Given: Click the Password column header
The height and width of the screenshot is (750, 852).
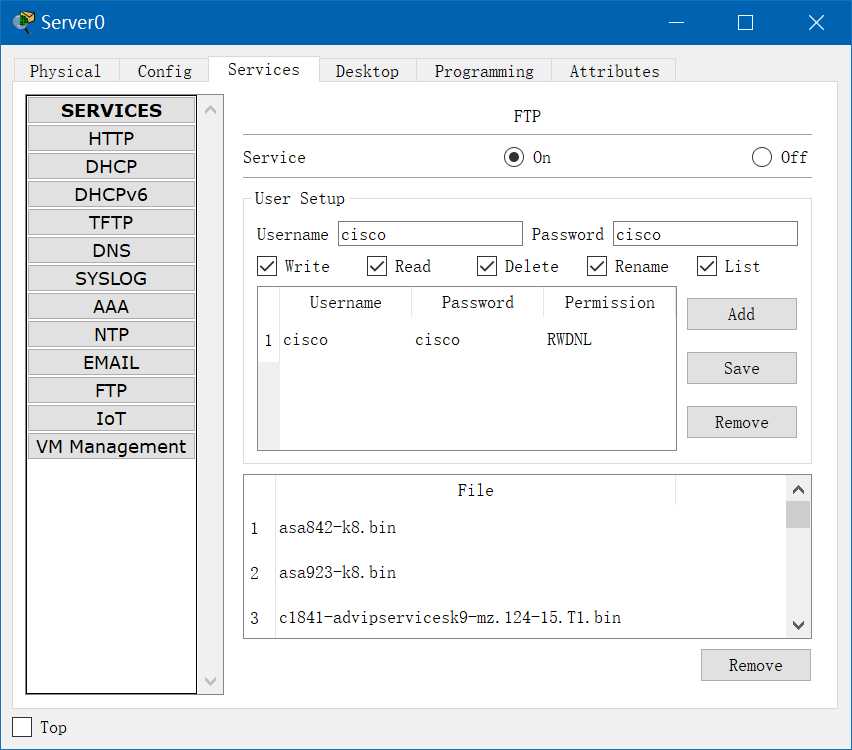Looking at the screenshot, I should 478,303.
